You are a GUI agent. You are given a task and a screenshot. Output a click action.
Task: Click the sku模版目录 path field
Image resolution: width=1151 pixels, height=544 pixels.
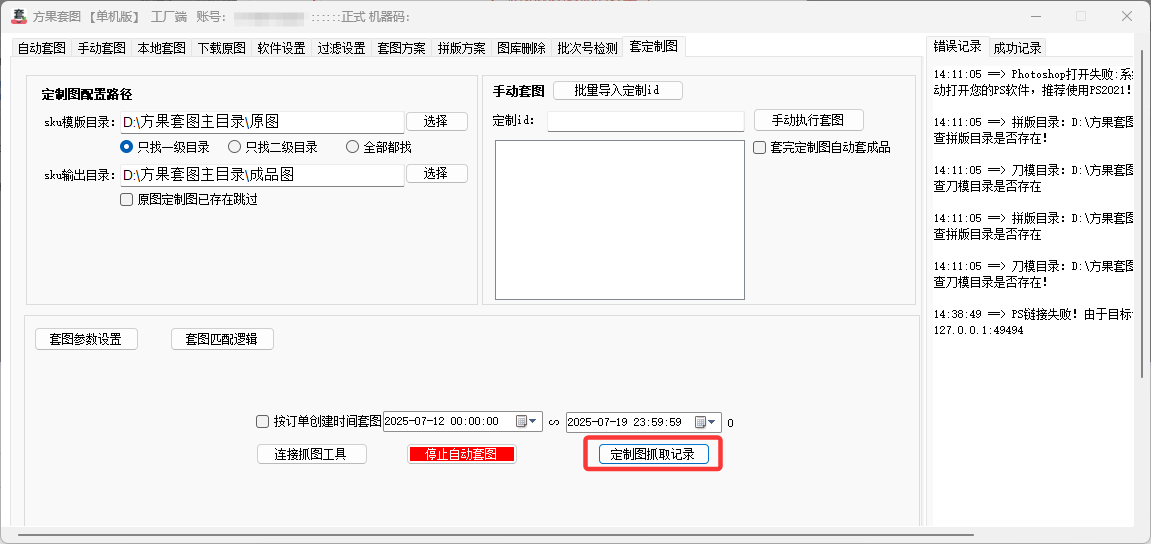262,122
